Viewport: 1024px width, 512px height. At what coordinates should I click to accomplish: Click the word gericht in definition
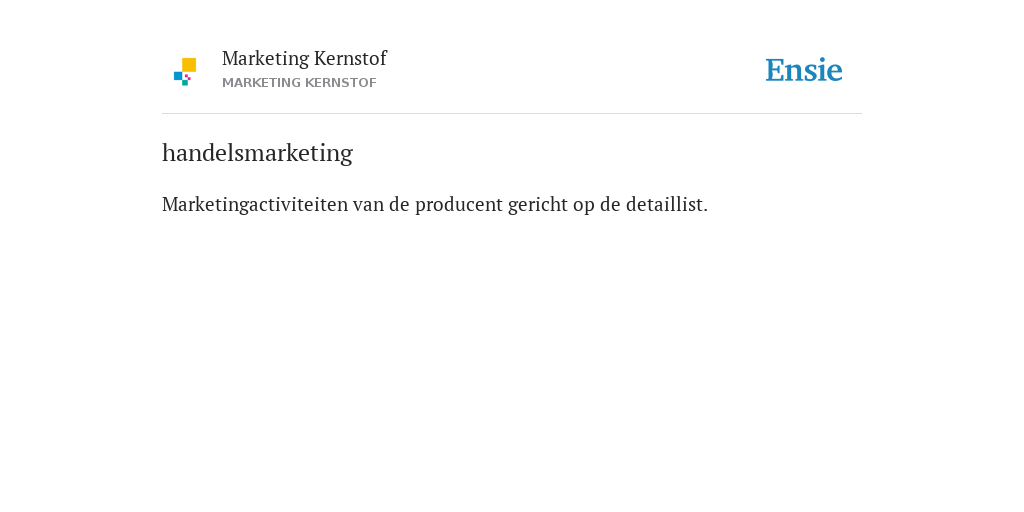coord(538,205)
